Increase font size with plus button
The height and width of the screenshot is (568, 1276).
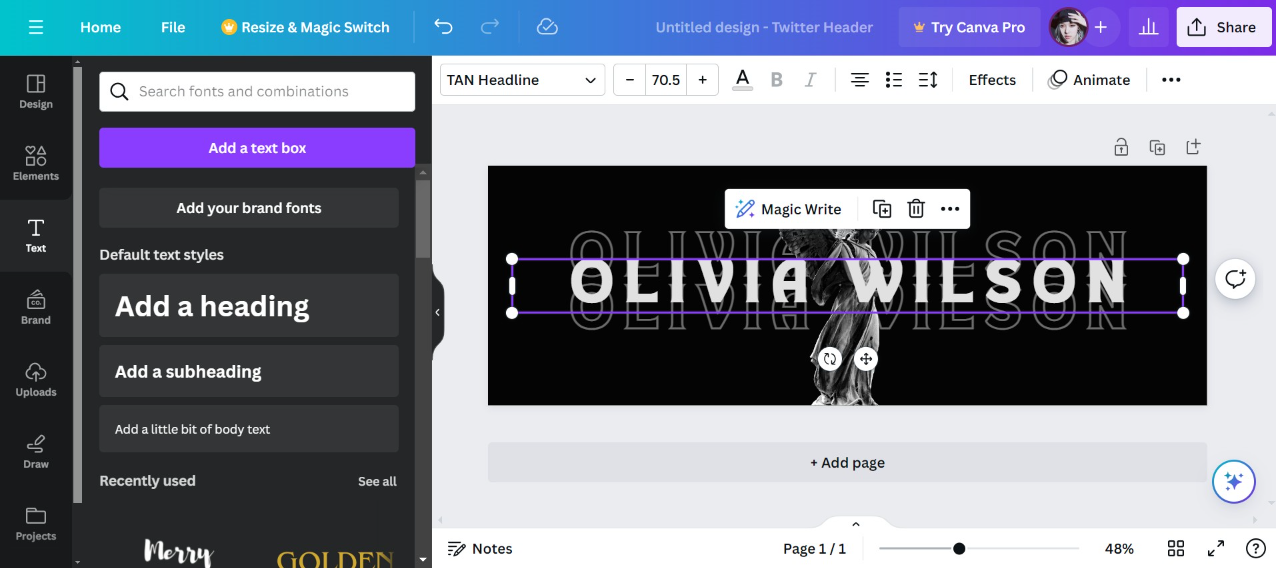(703, 80)
